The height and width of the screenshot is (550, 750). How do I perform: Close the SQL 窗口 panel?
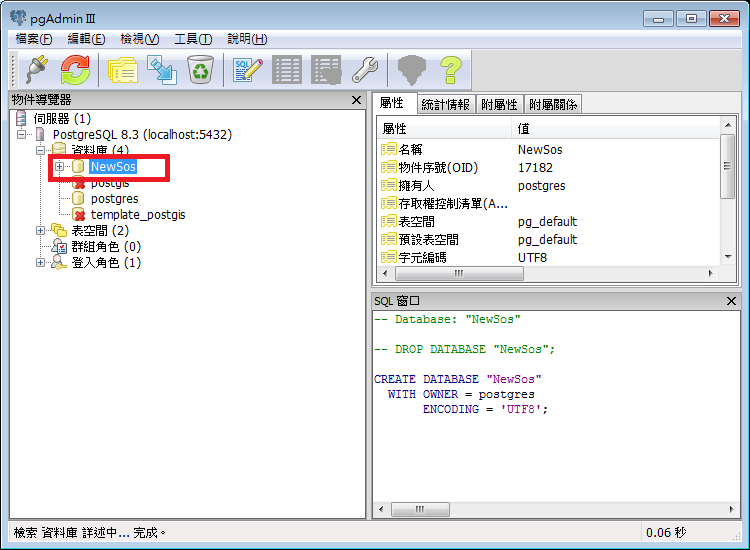tap(731, 301)
